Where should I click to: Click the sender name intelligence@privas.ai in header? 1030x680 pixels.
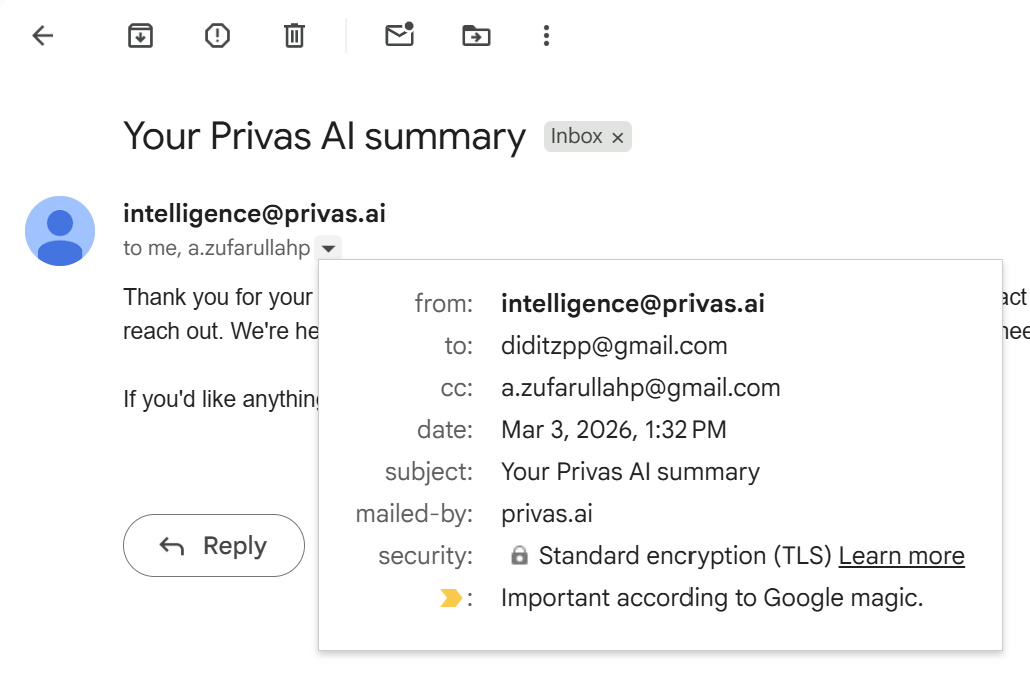point(254,214)
